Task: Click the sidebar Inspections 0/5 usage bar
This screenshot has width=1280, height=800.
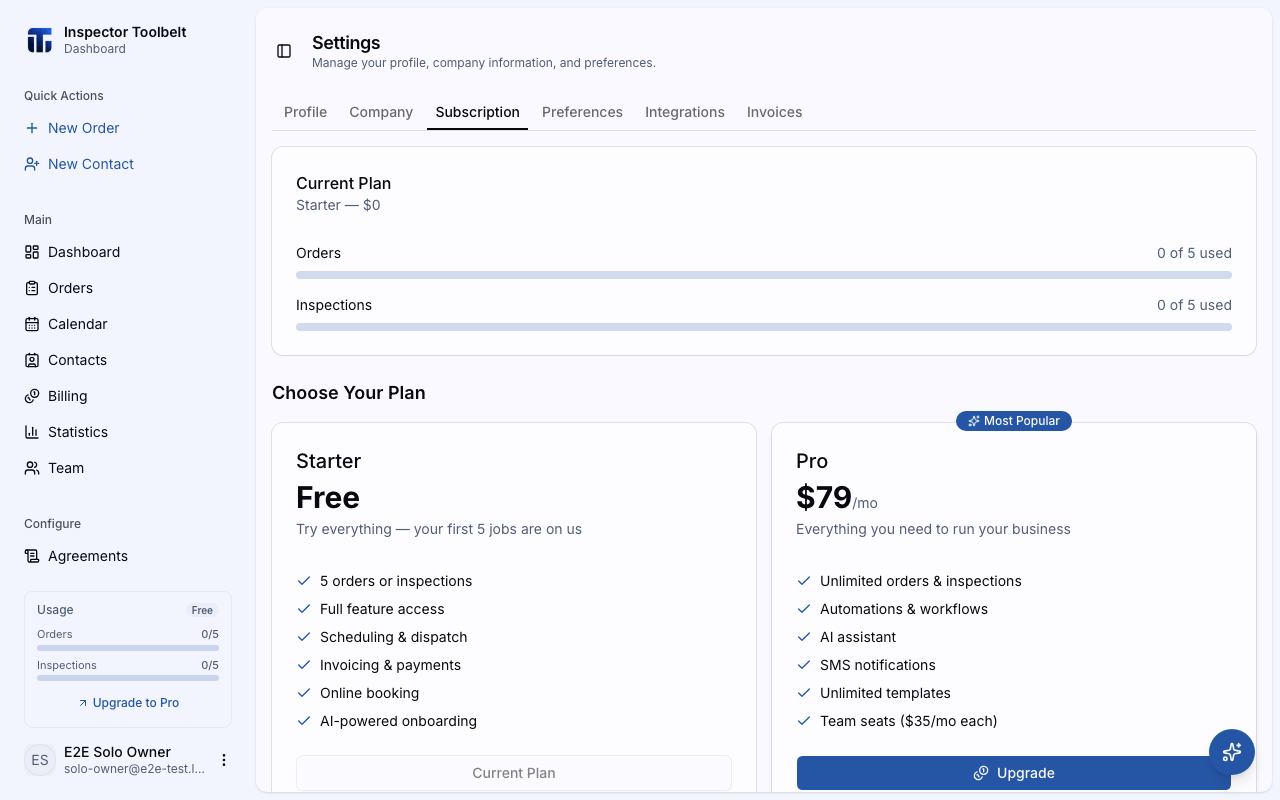Action: [x=128, y=678]
